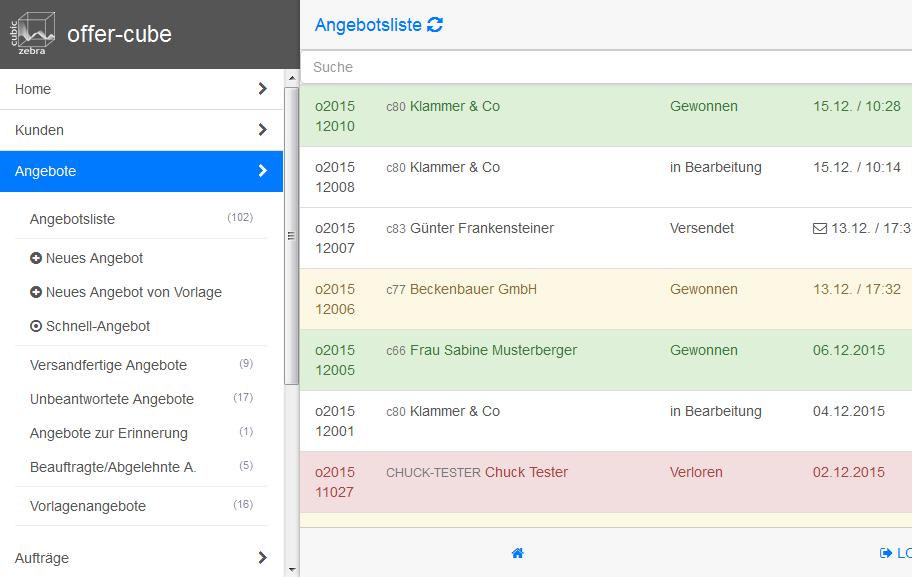Open Unbeantwortete Angebote list
This screenshot has height=577, width=912.
coord(112,399)
